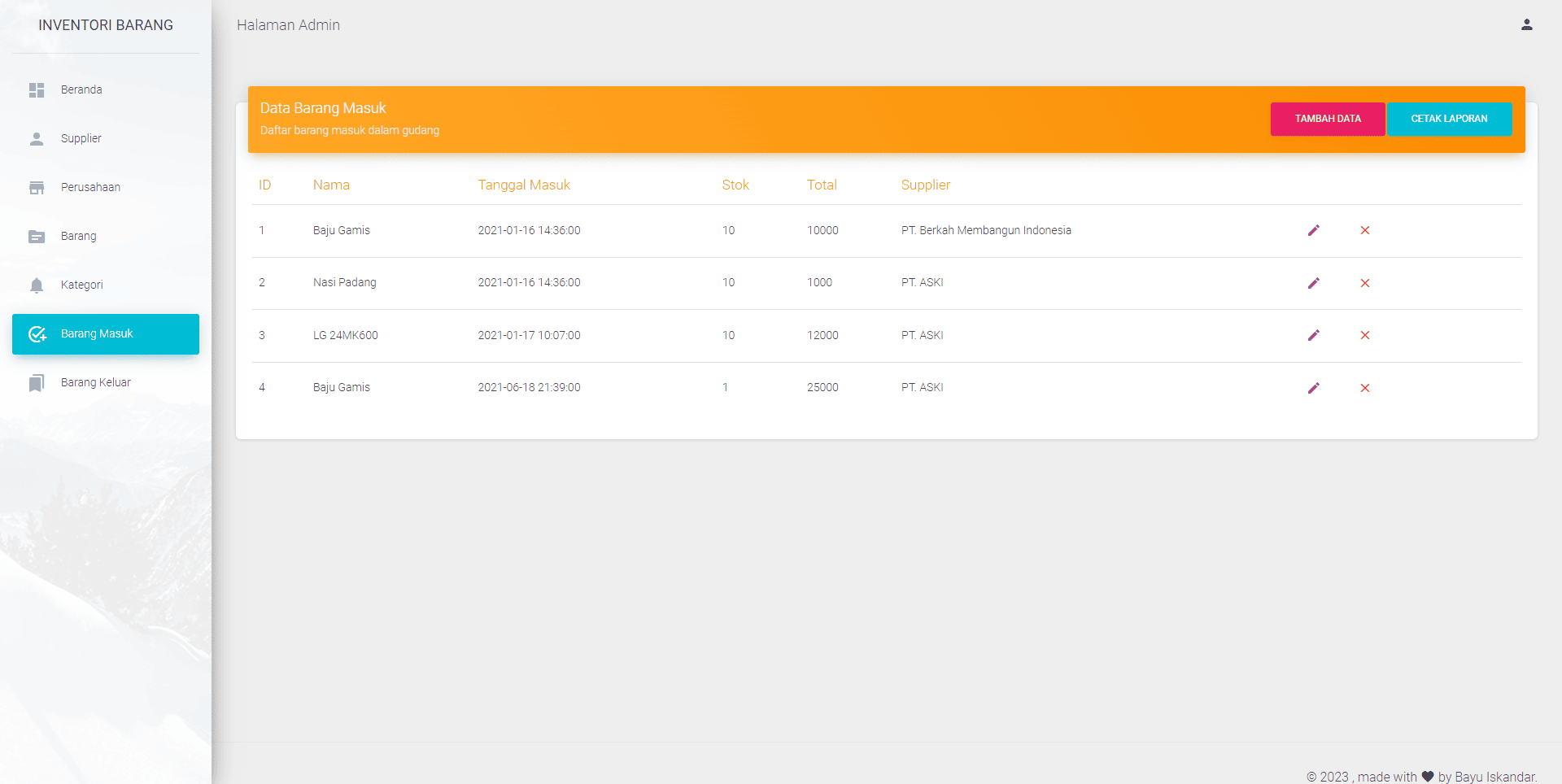1562x784 pixels.
Task: Click the date 2021-01-17 10:07:00
Action: coord(529,335)
